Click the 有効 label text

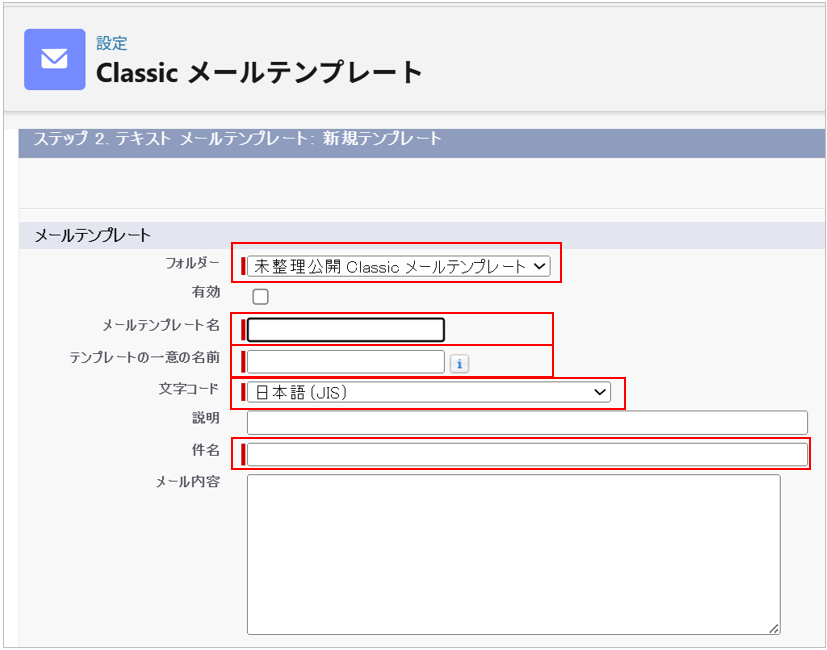205,293
